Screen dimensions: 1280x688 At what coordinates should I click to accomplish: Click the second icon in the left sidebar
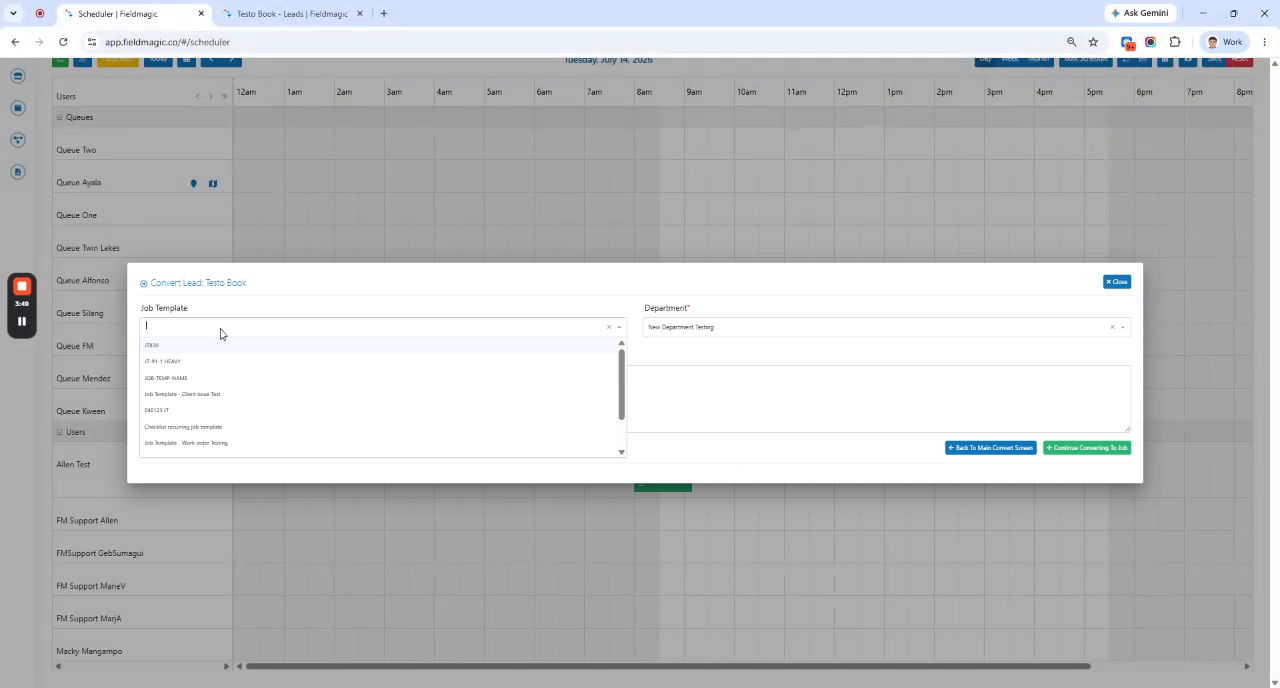click(18, 108)
